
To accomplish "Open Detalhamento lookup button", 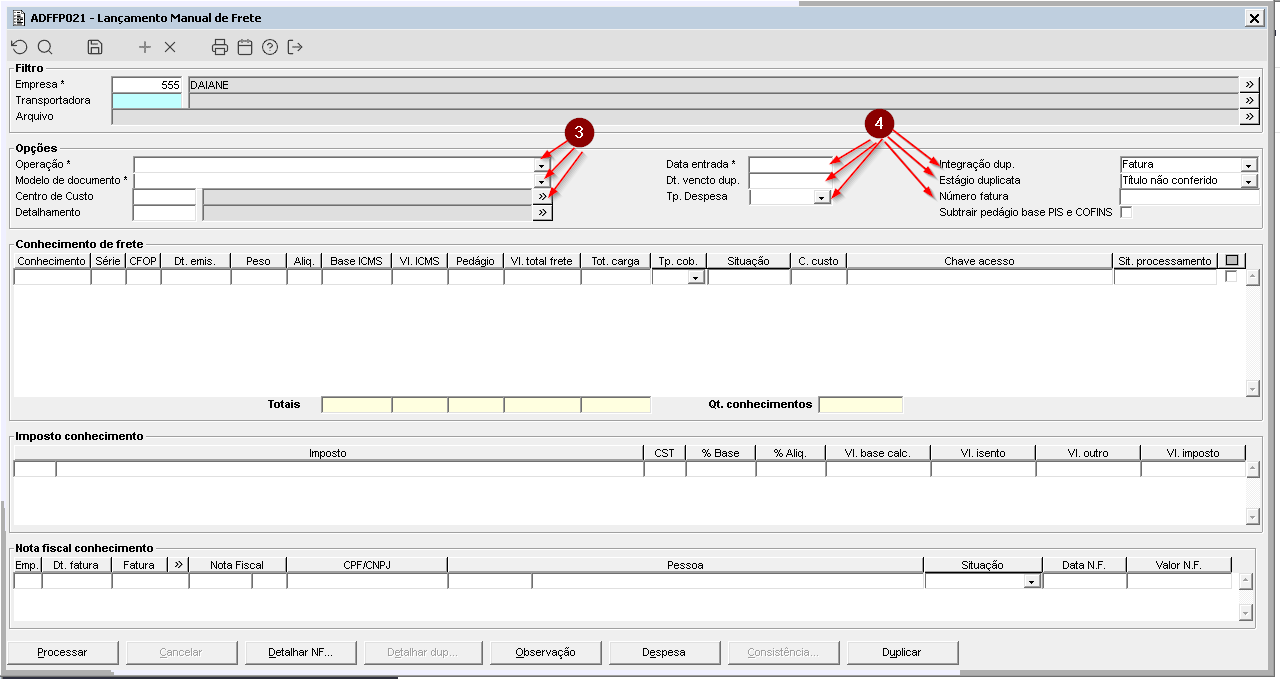I will point(542,213).
